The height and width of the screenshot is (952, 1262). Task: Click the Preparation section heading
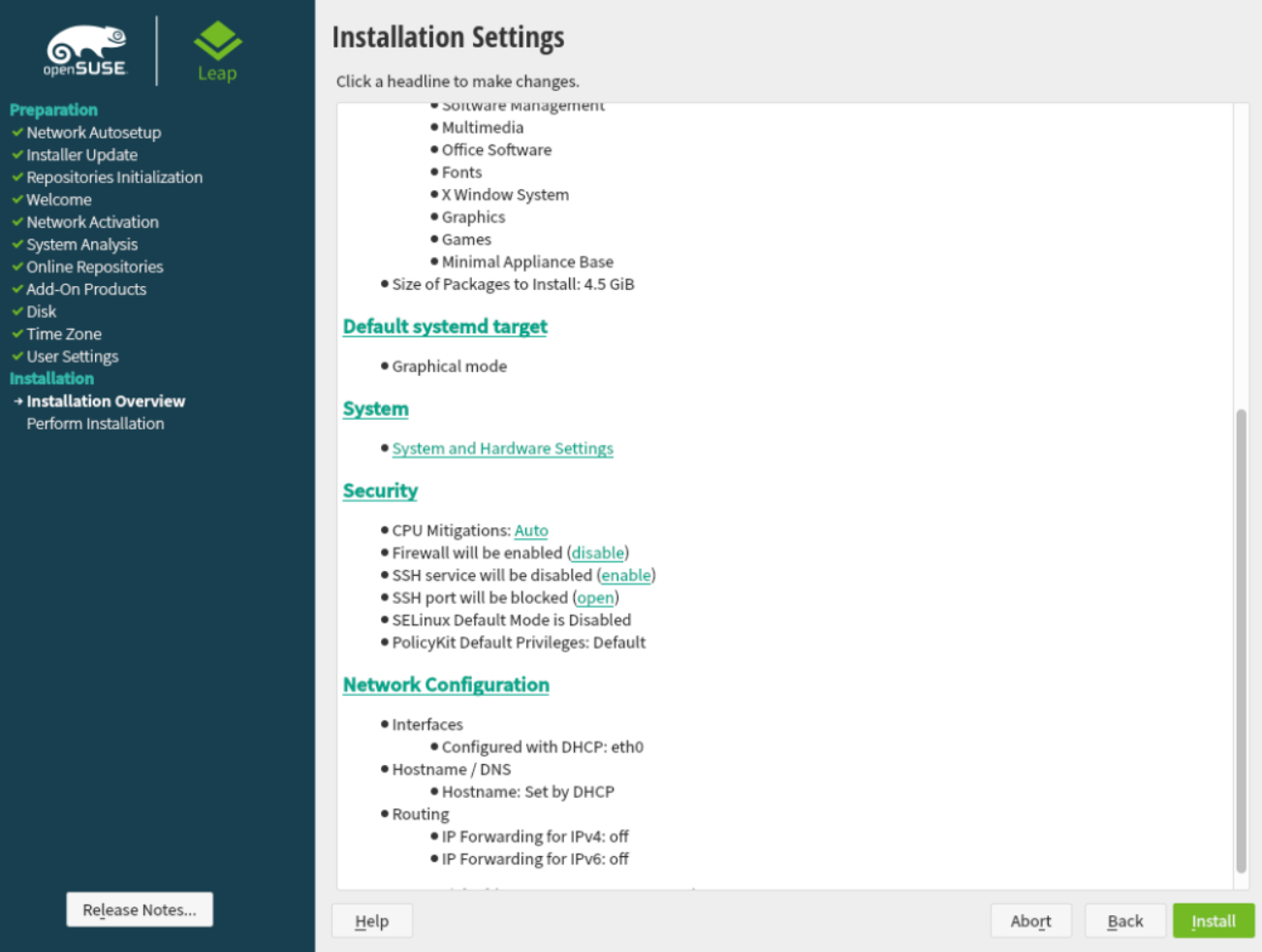click(53, 110)
